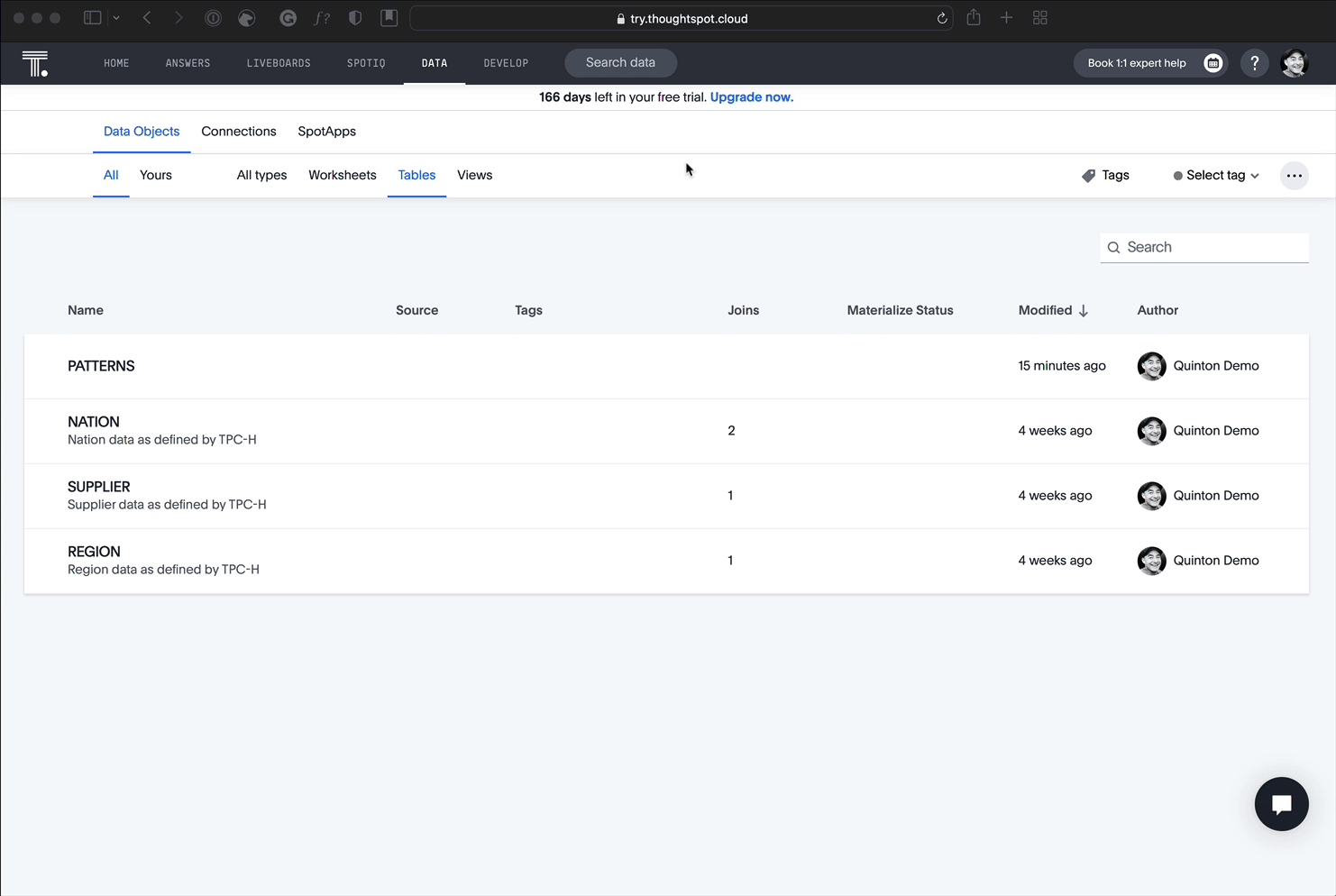Toggle the Safari sidebar icon
1336x896 pixels.
coord(92,18)
